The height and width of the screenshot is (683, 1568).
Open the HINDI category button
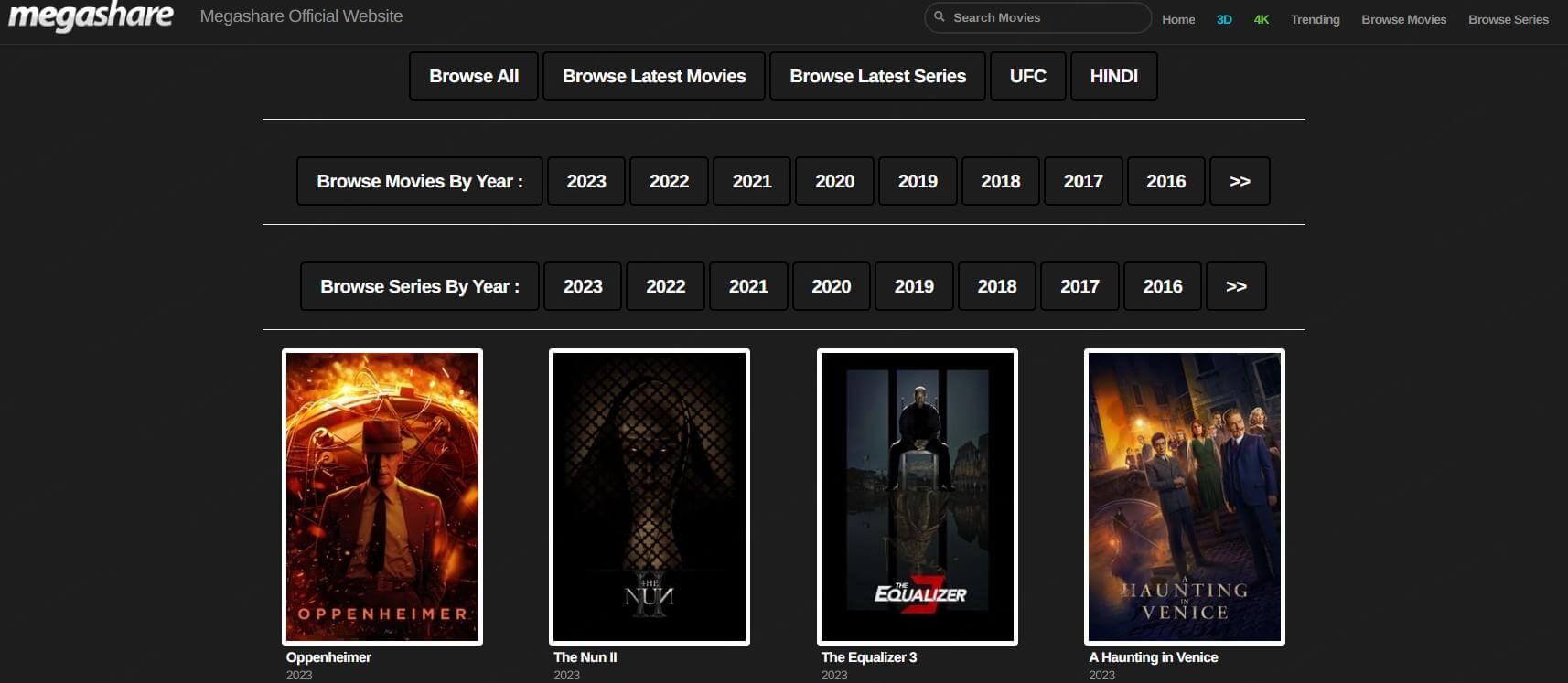coord(1113,76)
